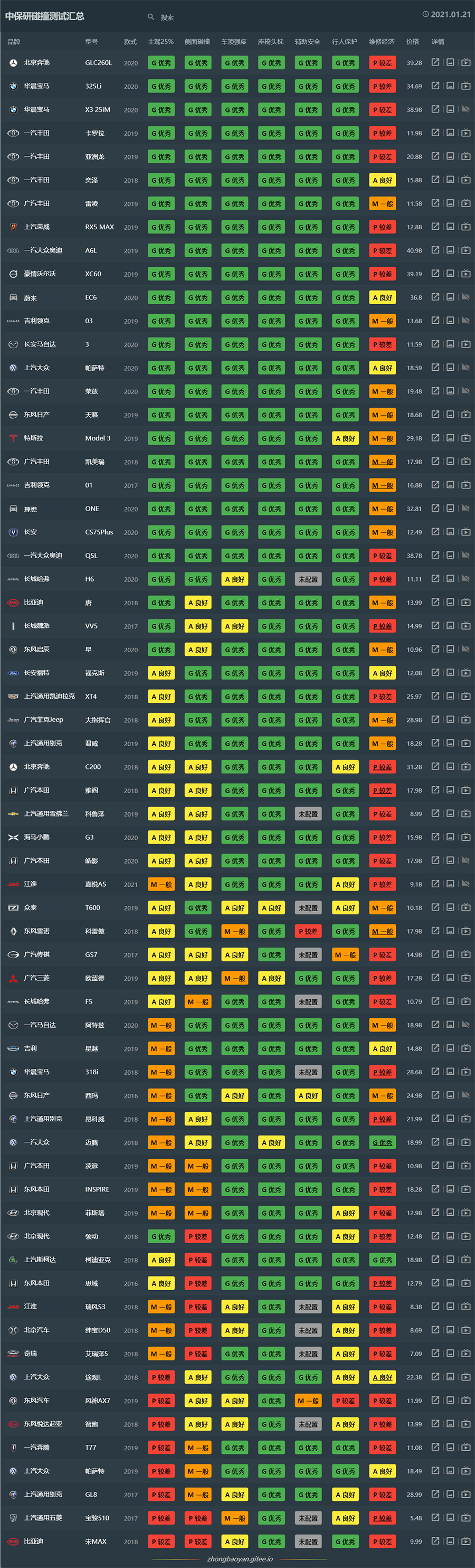Image resolution: width=475 pixels, height=1568 pixels.
Task: Open underlined G 优秀 rating for 迈腾
Action: pyautogui.click(x=383, y=1143)
